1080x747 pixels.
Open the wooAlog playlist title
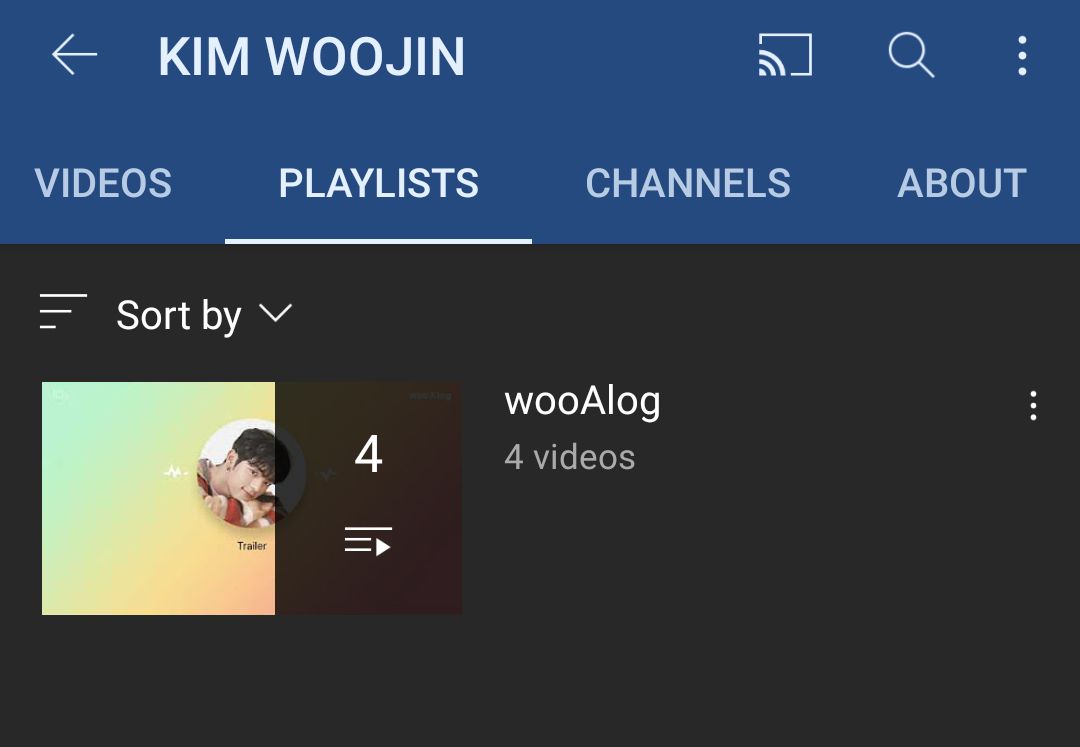click(x=583, y=401)
